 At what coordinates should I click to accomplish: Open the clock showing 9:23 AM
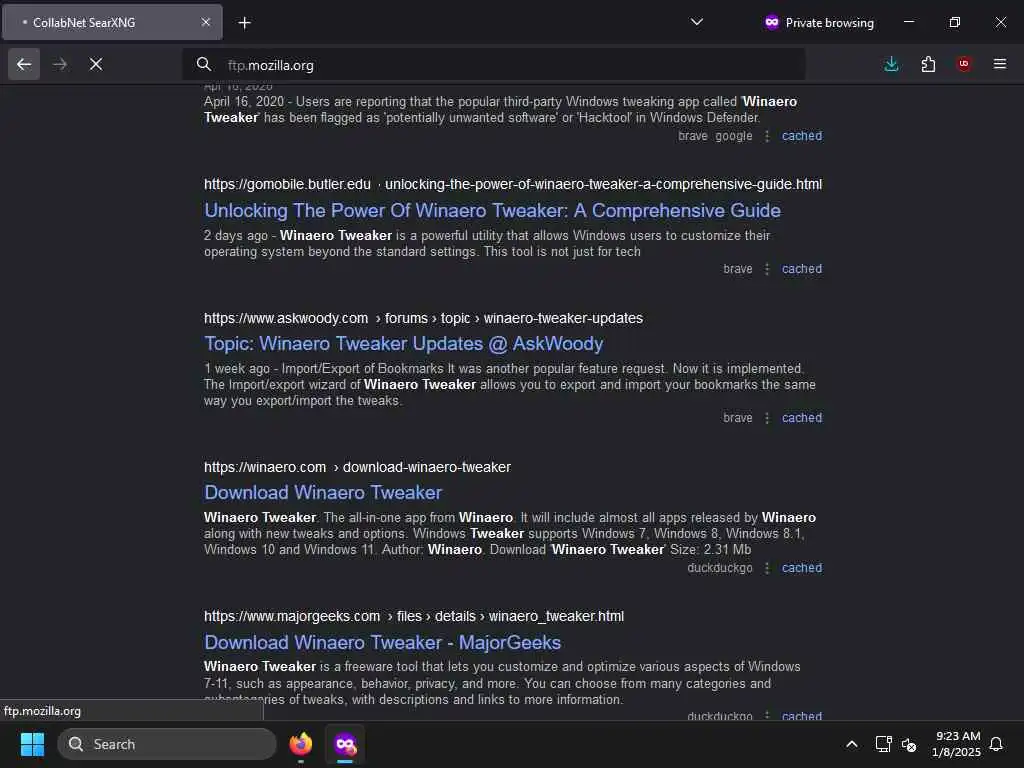(x=956, y=744)
